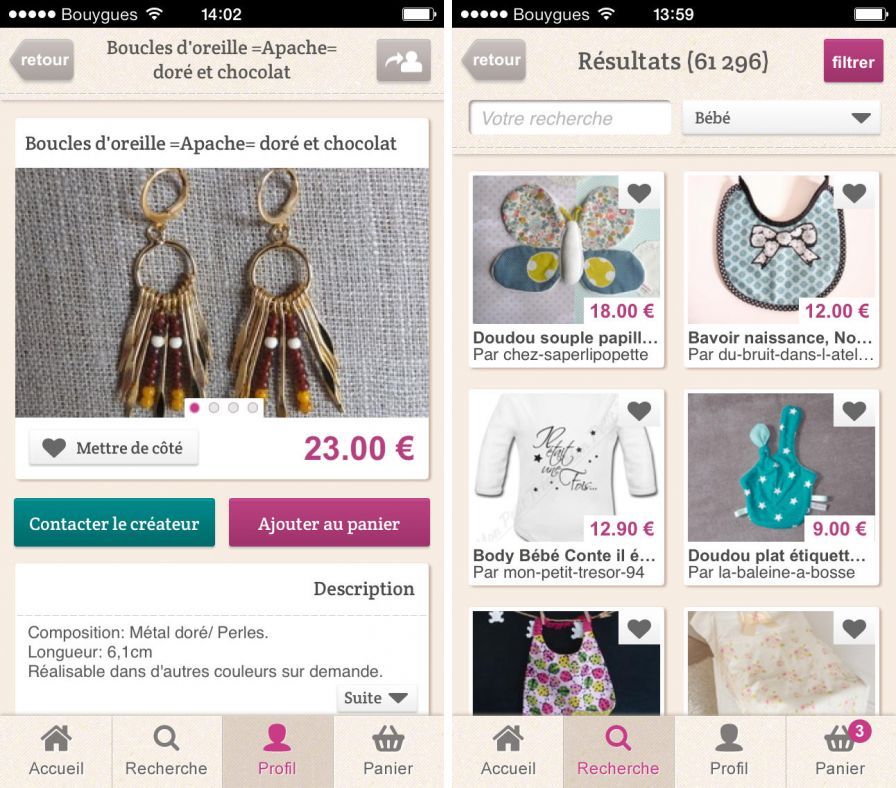Select second photo pagination dot

[214, 407]
